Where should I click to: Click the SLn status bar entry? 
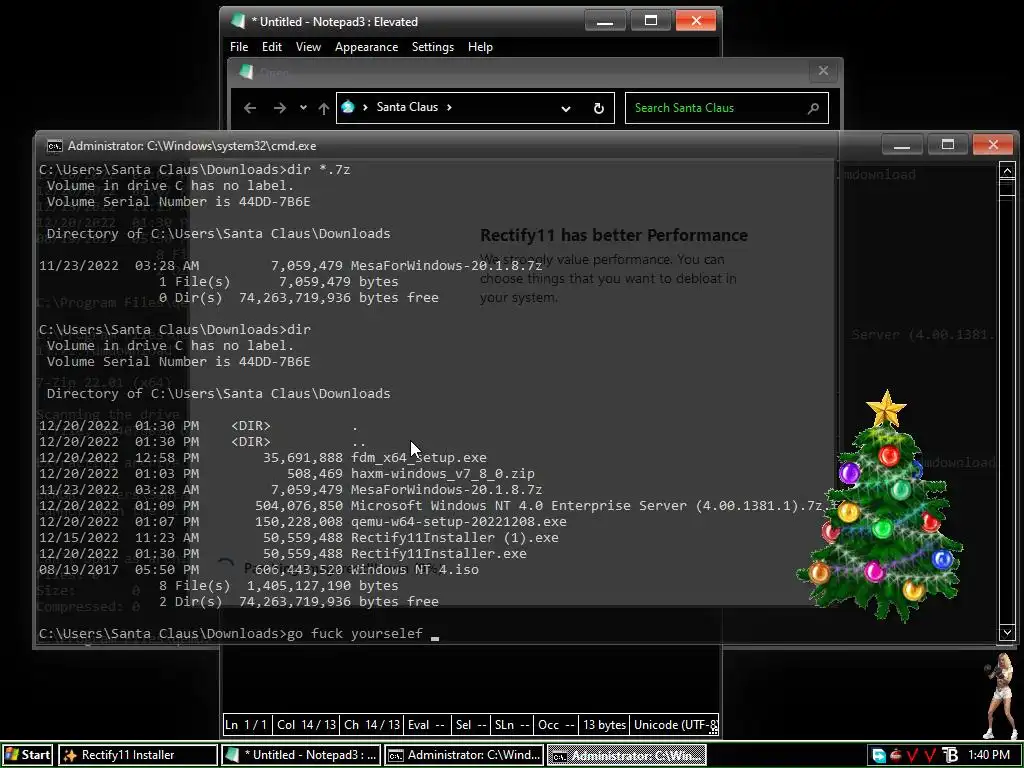511,725
